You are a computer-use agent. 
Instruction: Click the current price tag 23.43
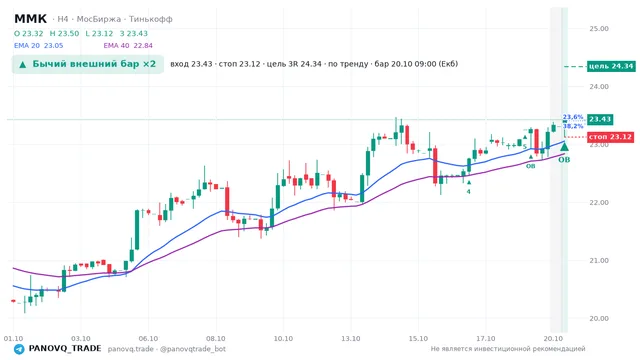tap(600, 119)
